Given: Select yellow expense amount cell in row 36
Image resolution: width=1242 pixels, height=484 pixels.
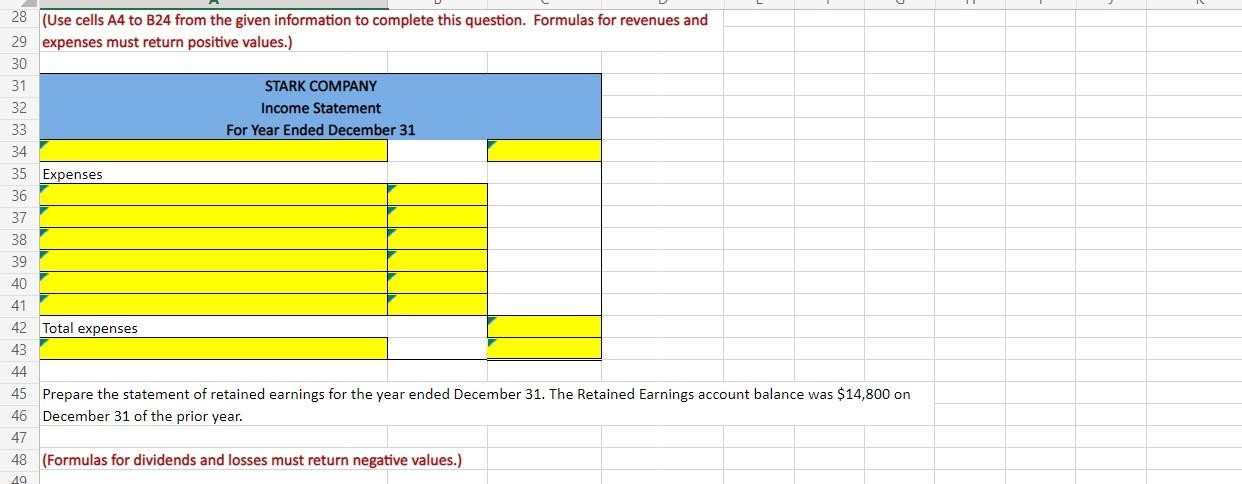Looking at the screenshot, I should [x=438, y=195].
